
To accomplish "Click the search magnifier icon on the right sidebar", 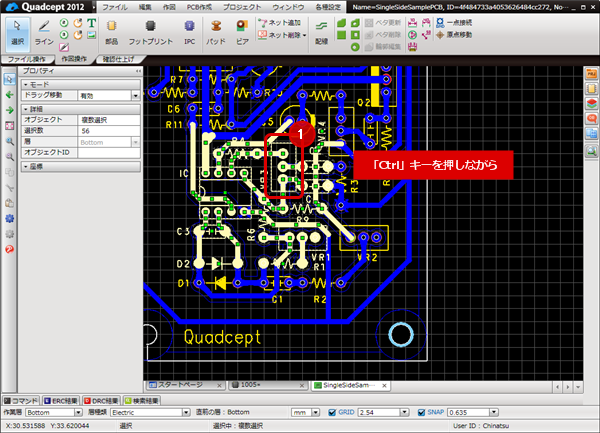I will click(591, 151).
